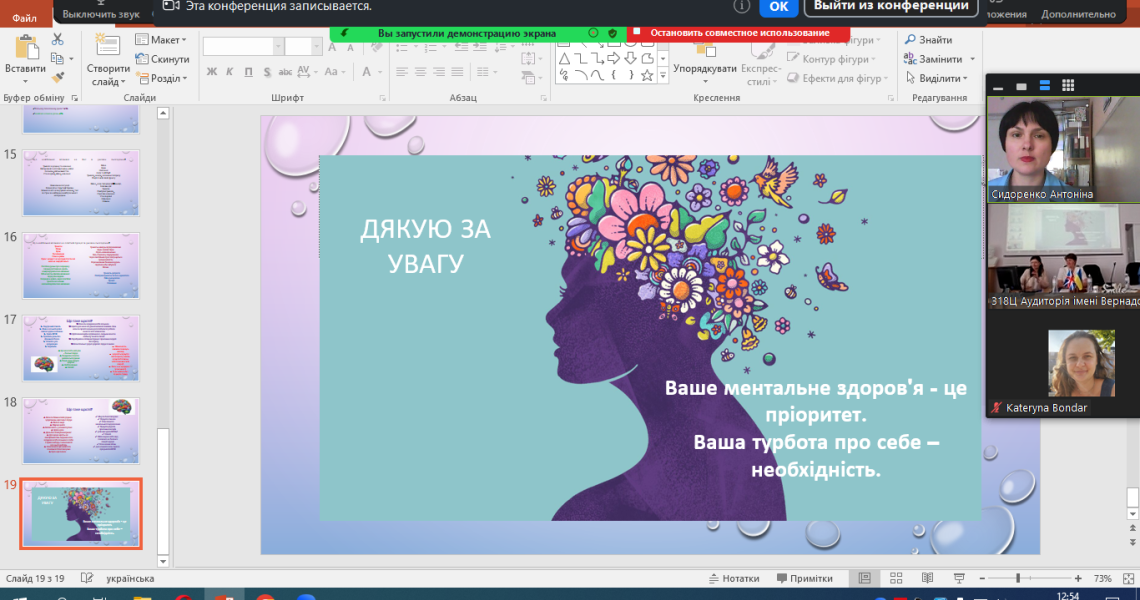Viewport: 1140px width, 600px height.
Task: Select slide 18 thumbnail
Action: (x=81, y=431)
